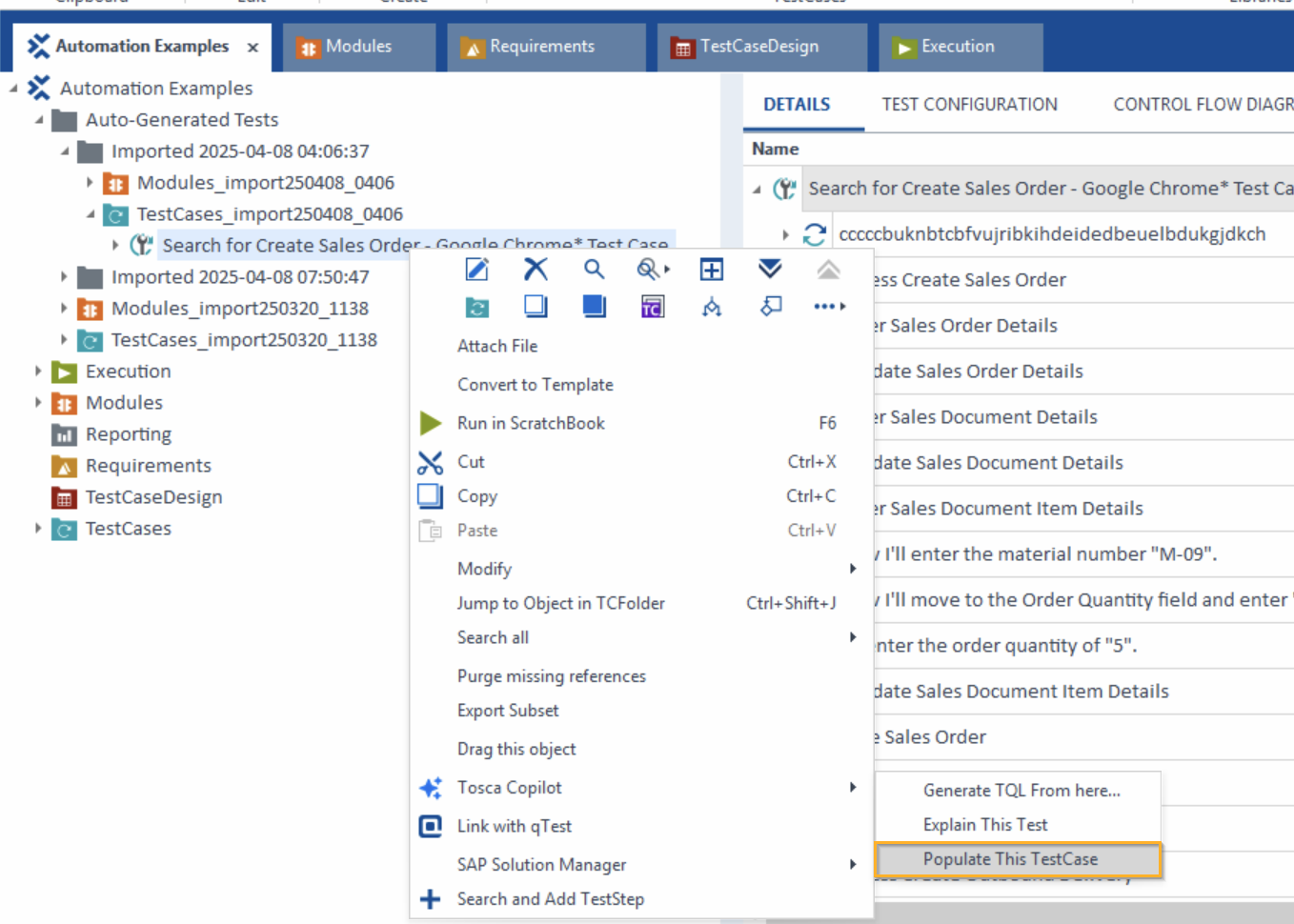Viewport: 1294px width, 924px height.
Task: Click the boxed plus icon in context menu
Action: [x=711, y=270]
